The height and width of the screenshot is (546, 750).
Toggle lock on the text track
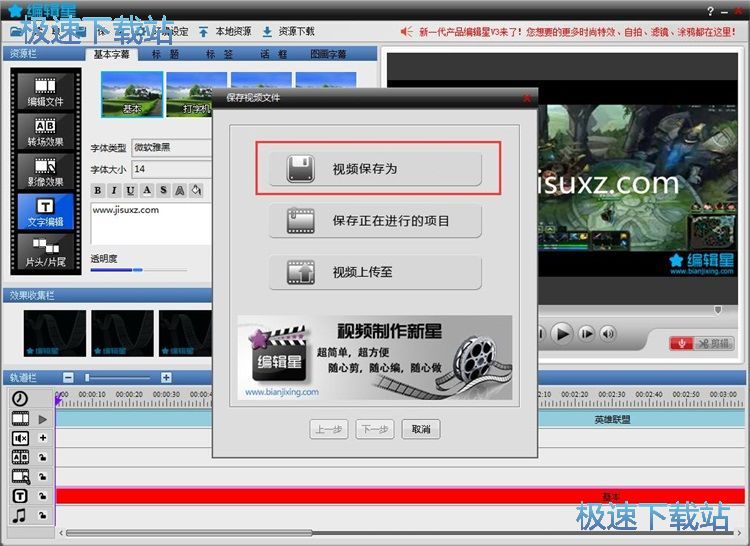click(x=43, y=496)
